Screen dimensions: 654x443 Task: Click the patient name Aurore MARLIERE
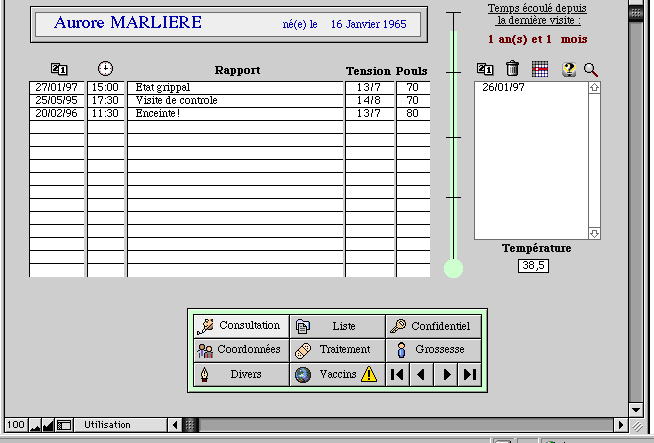128,23
